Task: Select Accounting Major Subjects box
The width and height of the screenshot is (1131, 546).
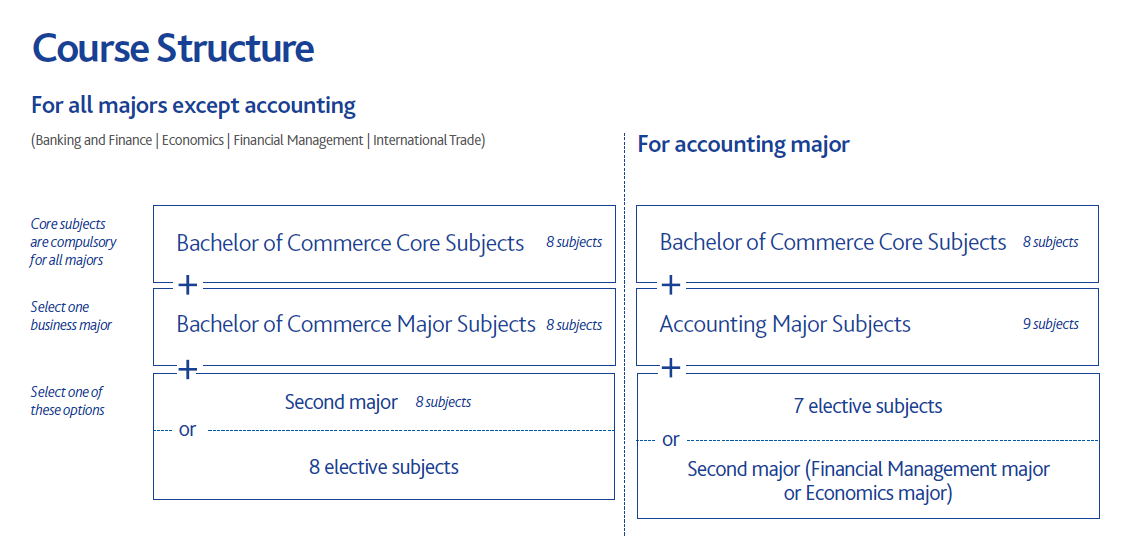Action: coord(868,327)
